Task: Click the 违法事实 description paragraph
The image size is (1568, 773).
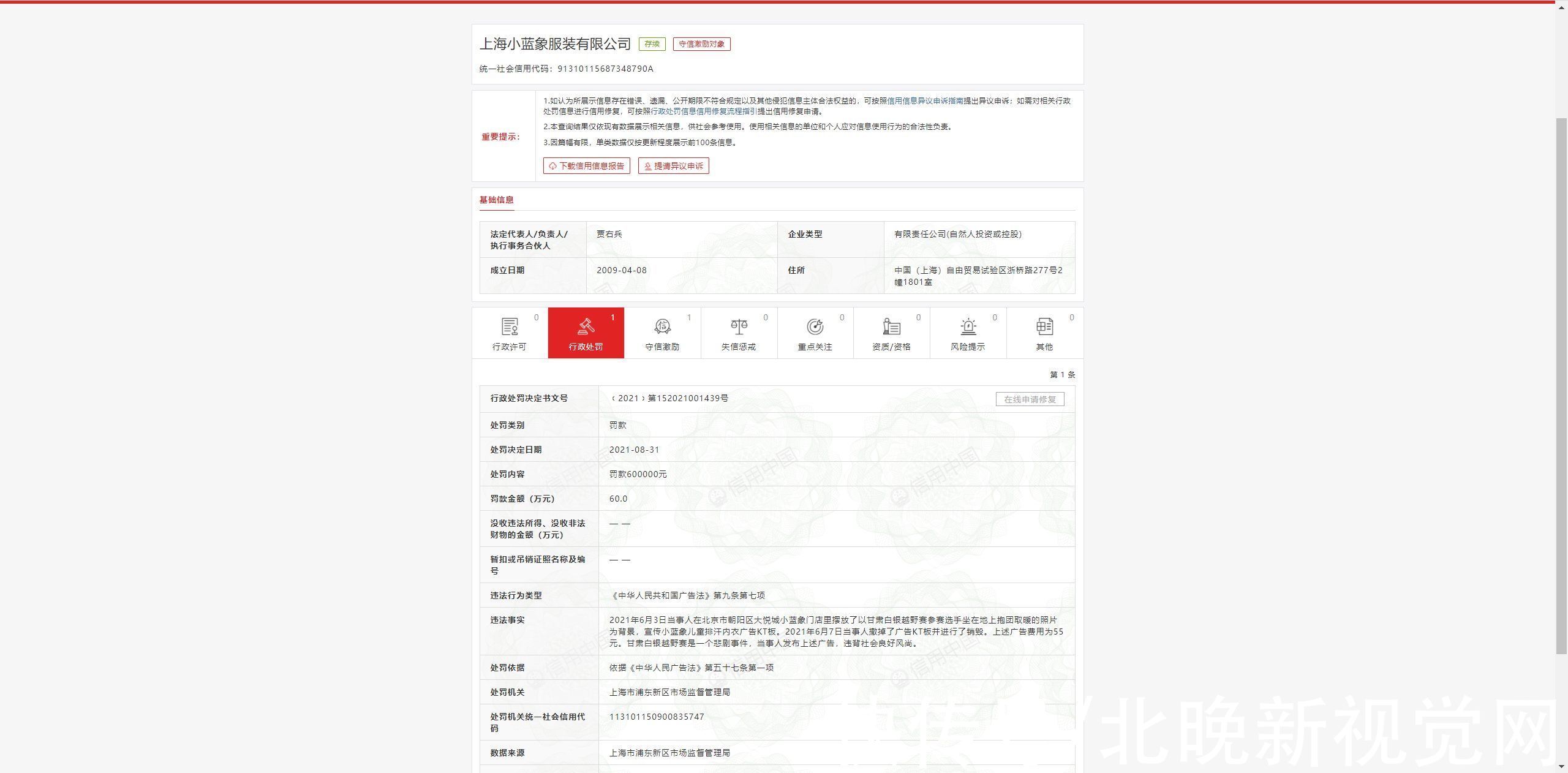Action: pos(836,632)
